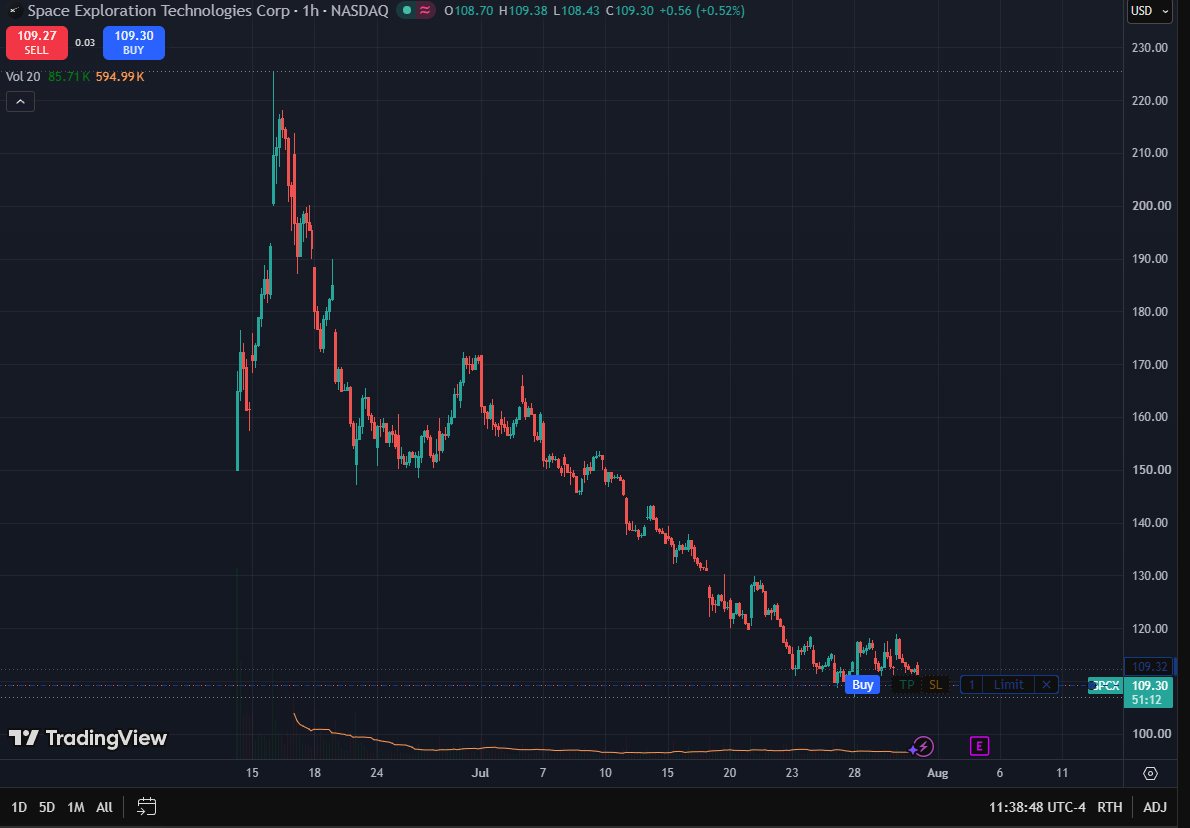The image size is (1190, 828).
Task: Toggle the ADJ adjusted data option
Action: (1155, 807)
